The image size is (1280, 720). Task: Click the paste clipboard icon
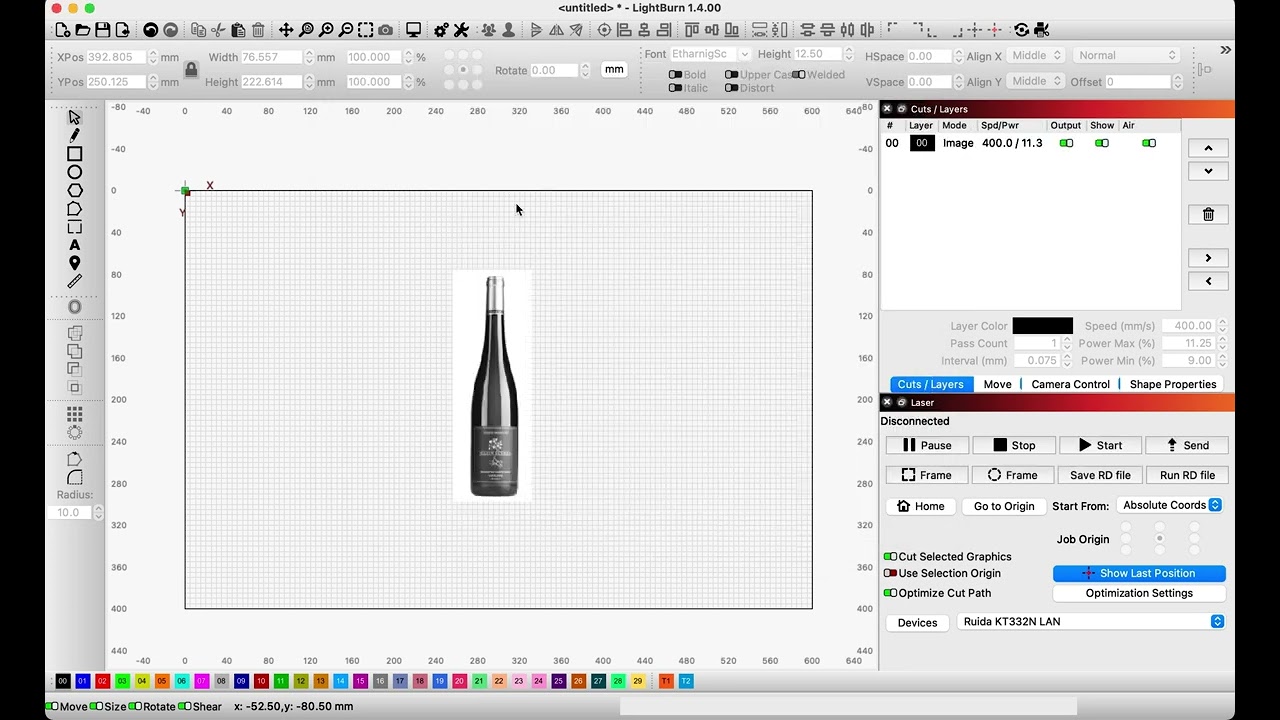(x=238, y=30)
